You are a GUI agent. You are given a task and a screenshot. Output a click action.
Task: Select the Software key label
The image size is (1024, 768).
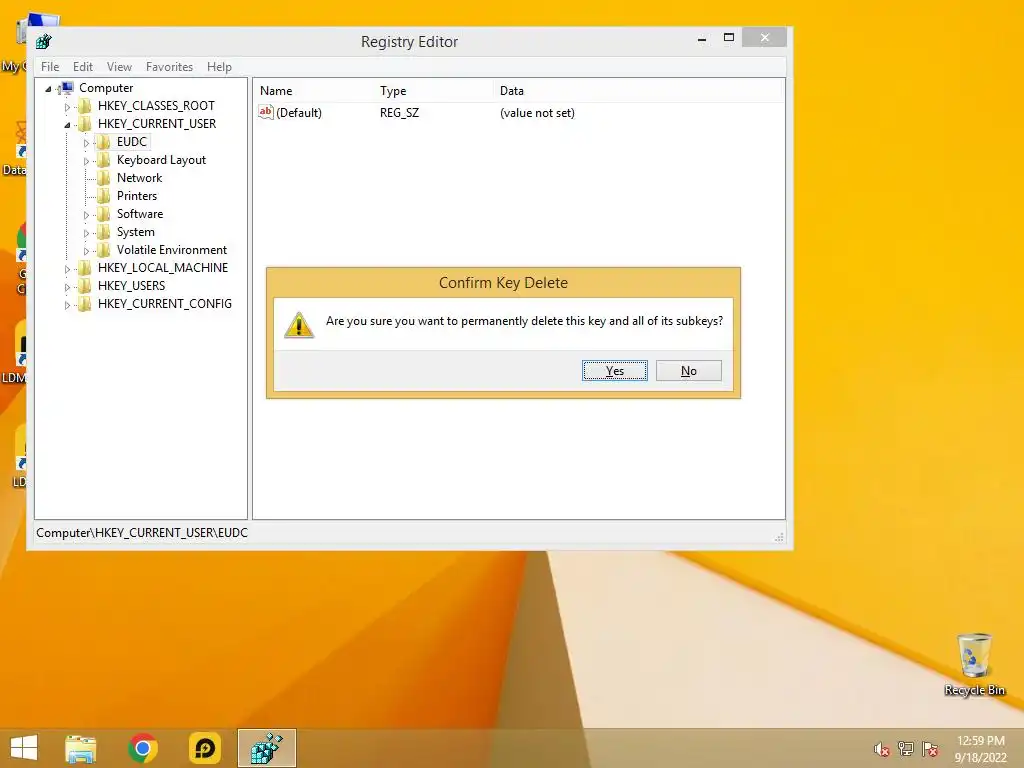point(140,214)
